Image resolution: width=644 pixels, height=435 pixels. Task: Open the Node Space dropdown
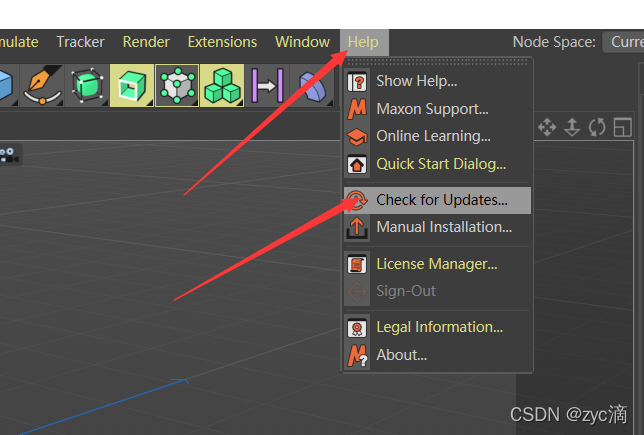pos(623,42)
